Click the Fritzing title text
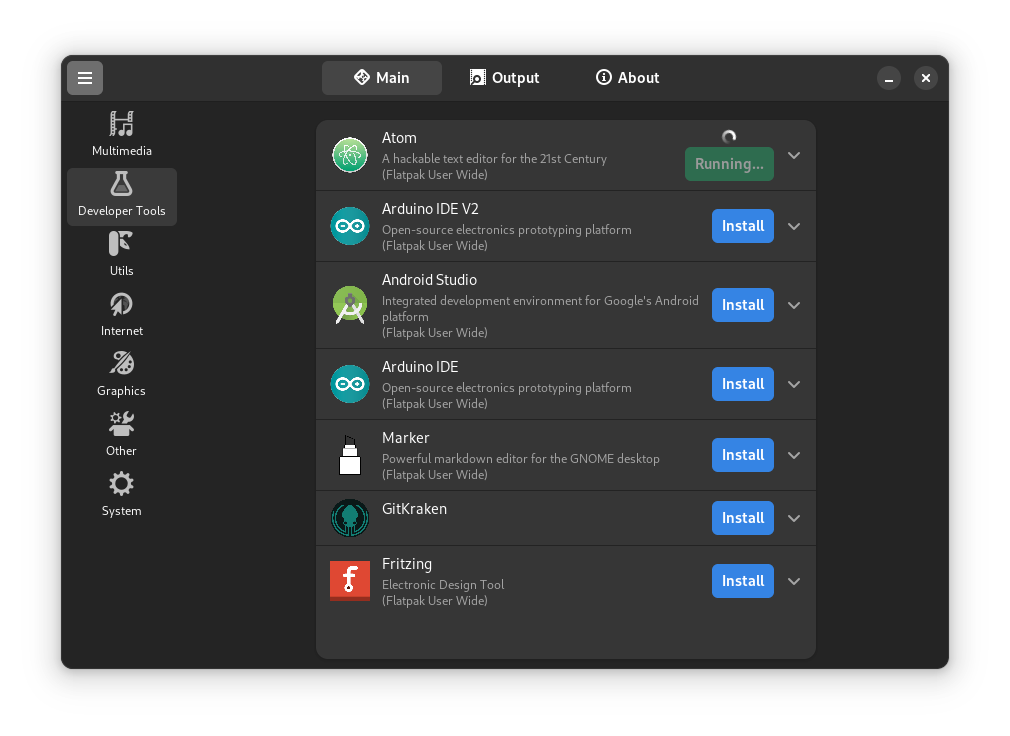Viewport: 1010px width, 736px height. pyautogui.click(x=406, y=564)
